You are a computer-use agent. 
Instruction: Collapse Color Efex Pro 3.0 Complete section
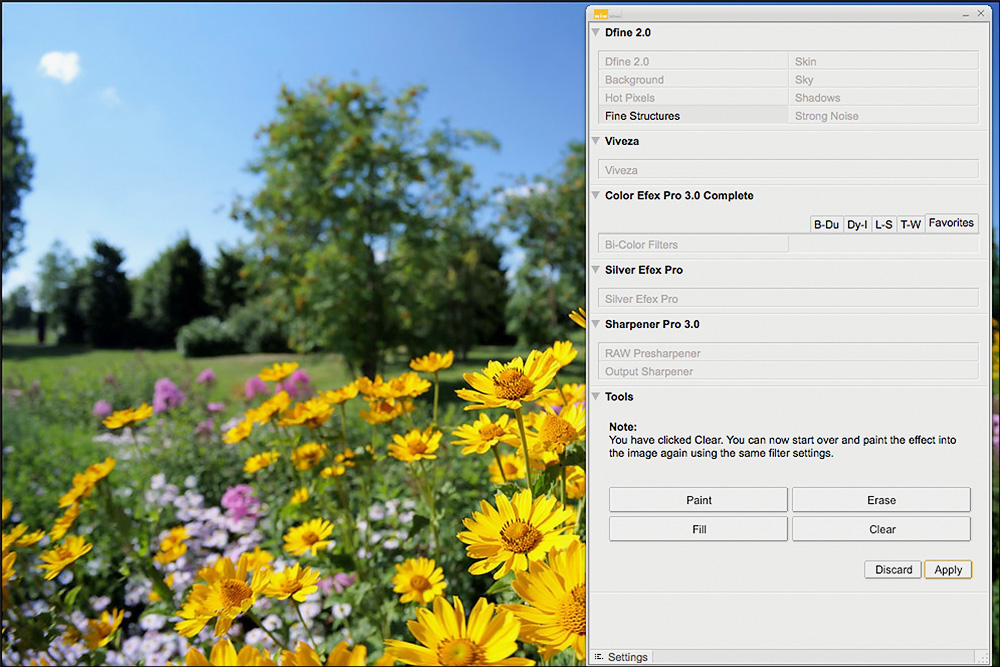coord(596,195)
